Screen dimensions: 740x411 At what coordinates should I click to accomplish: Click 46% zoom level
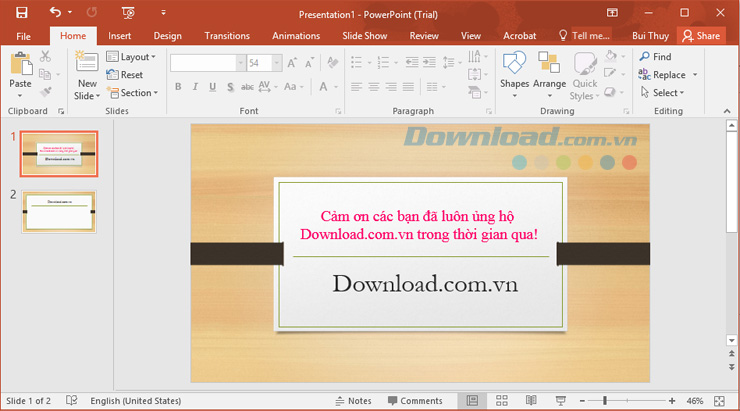pos(694,401)
